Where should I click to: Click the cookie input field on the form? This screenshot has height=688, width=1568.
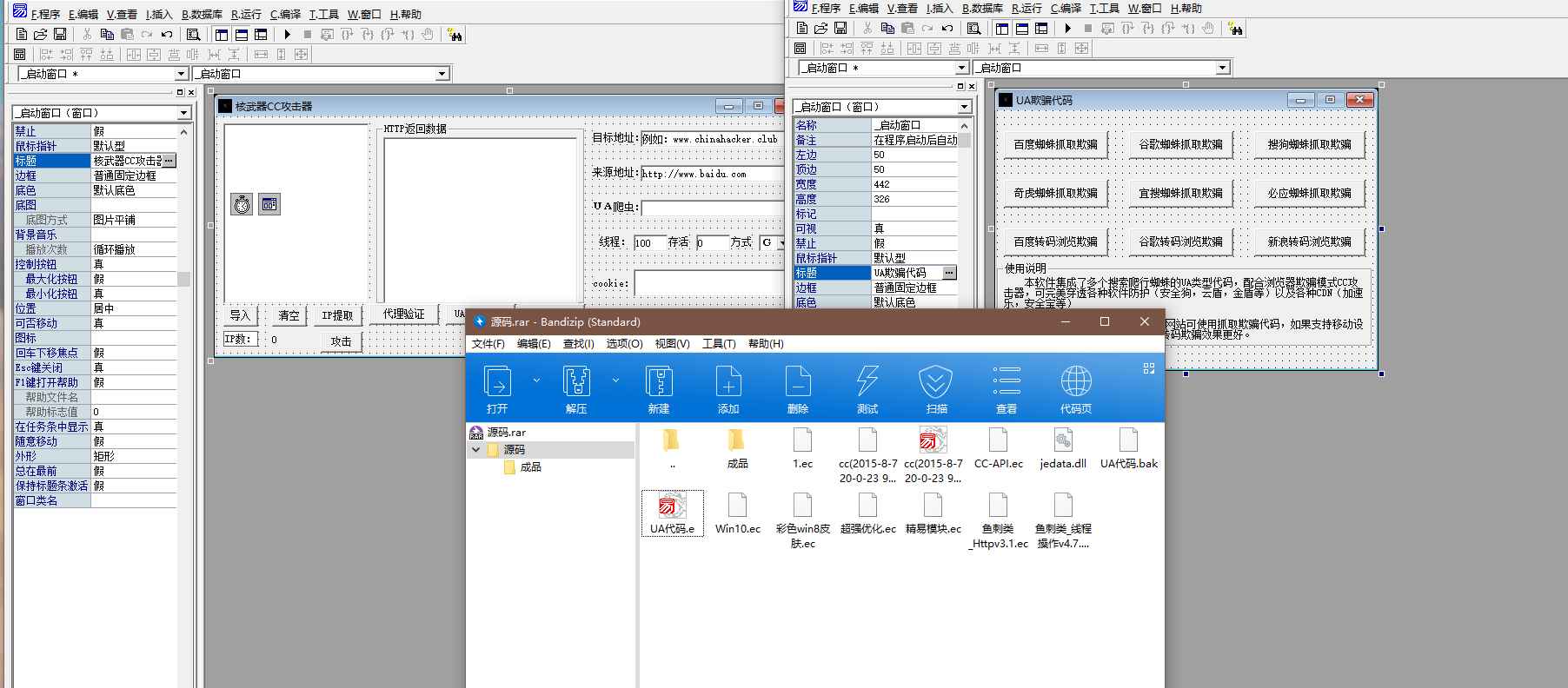[x=709, y=284]
